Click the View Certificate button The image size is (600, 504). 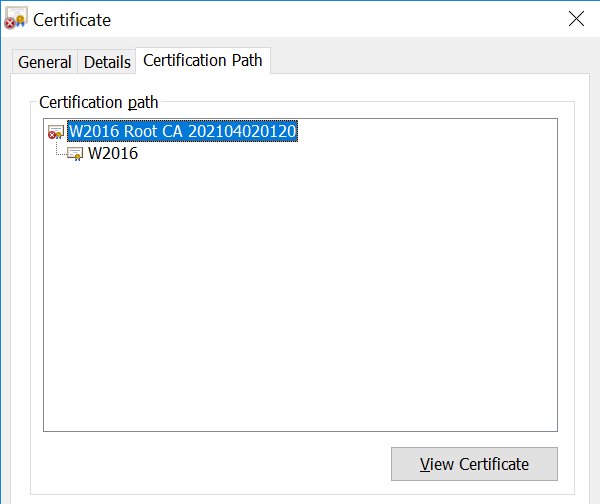(x=474, y=464)
